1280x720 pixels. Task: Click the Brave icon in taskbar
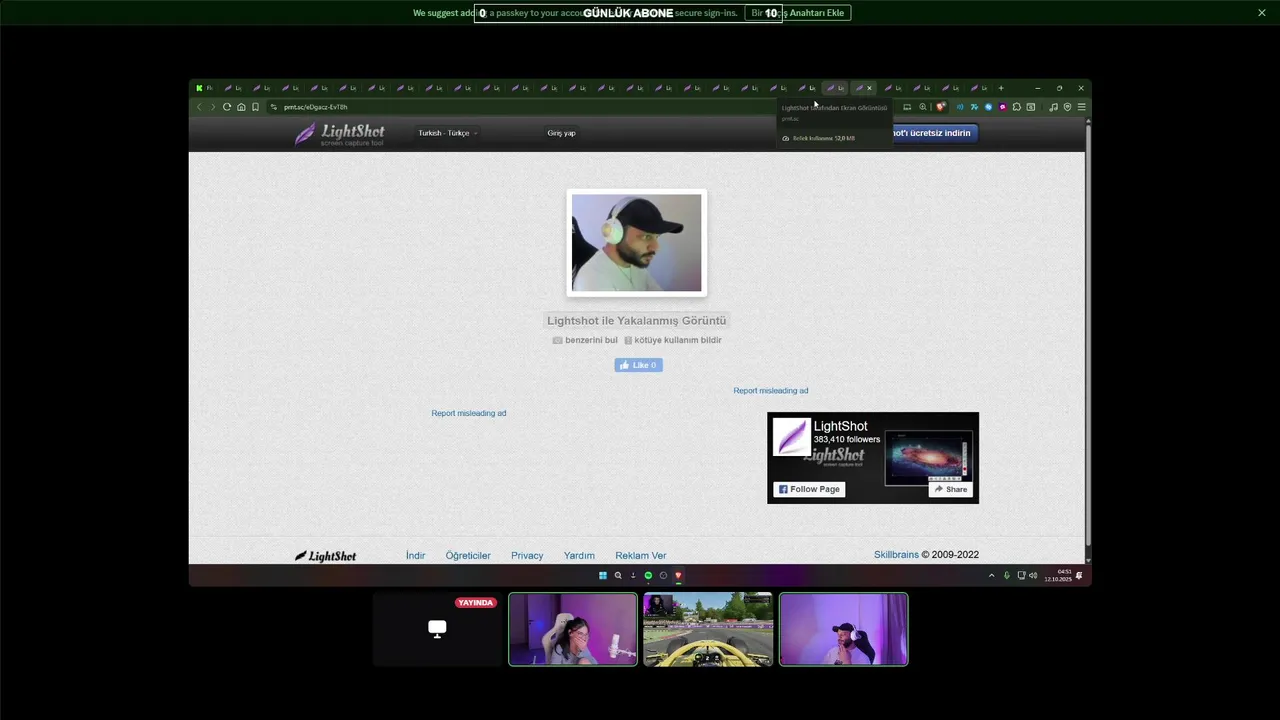point(678,576)
